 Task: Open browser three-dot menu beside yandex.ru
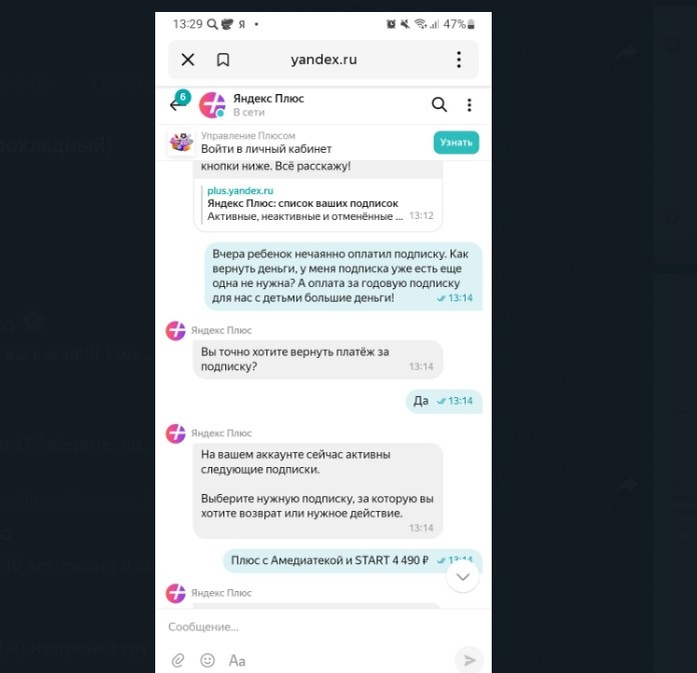(459, 60)
